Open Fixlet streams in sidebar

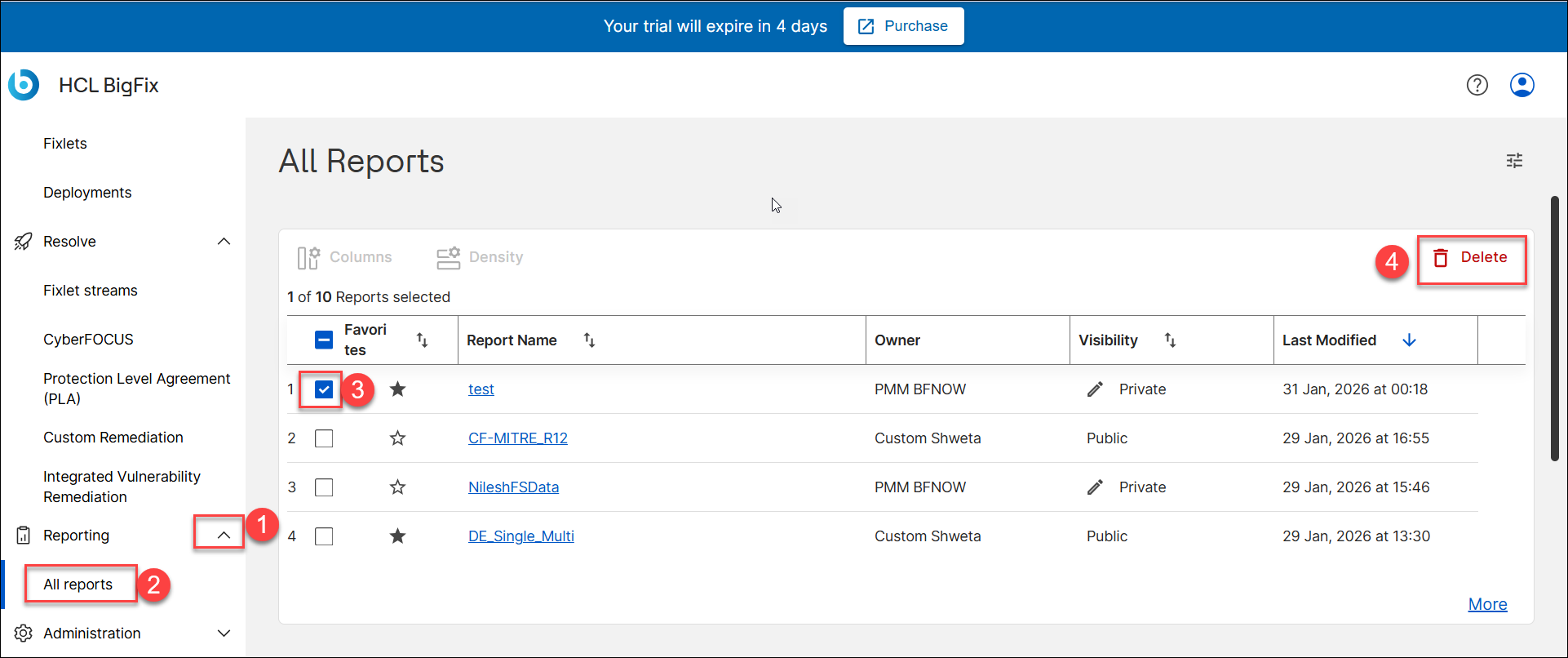point(90,291)
